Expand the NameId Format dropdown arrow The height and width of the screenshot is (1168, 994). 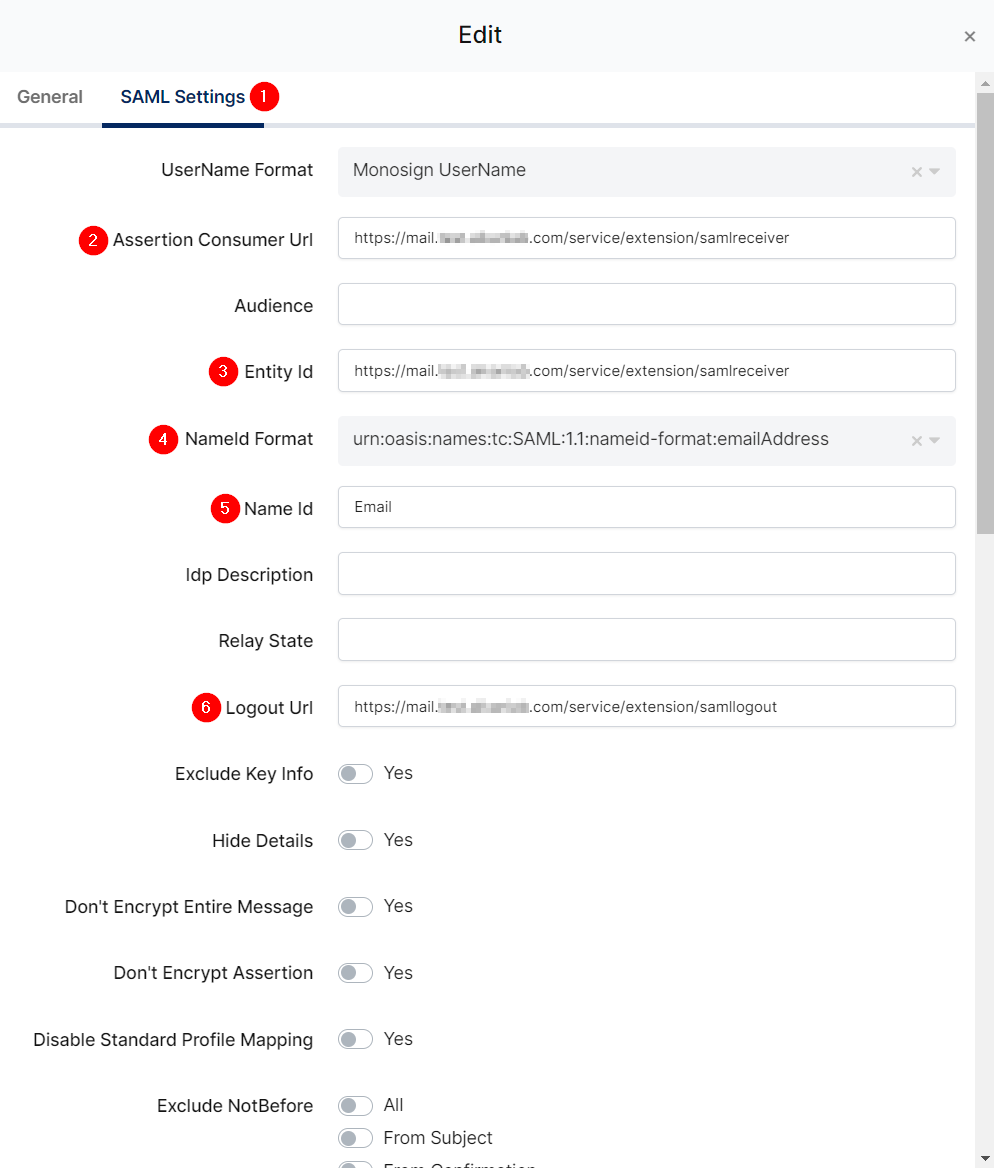[x=935, y=441]
